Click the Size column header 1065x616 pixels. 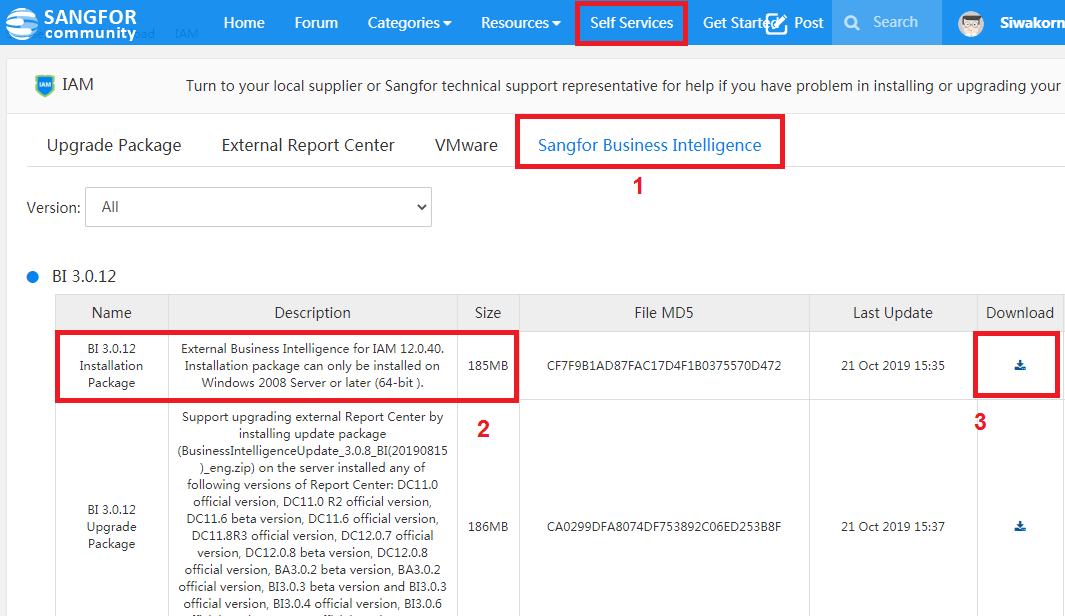(488, 312)
